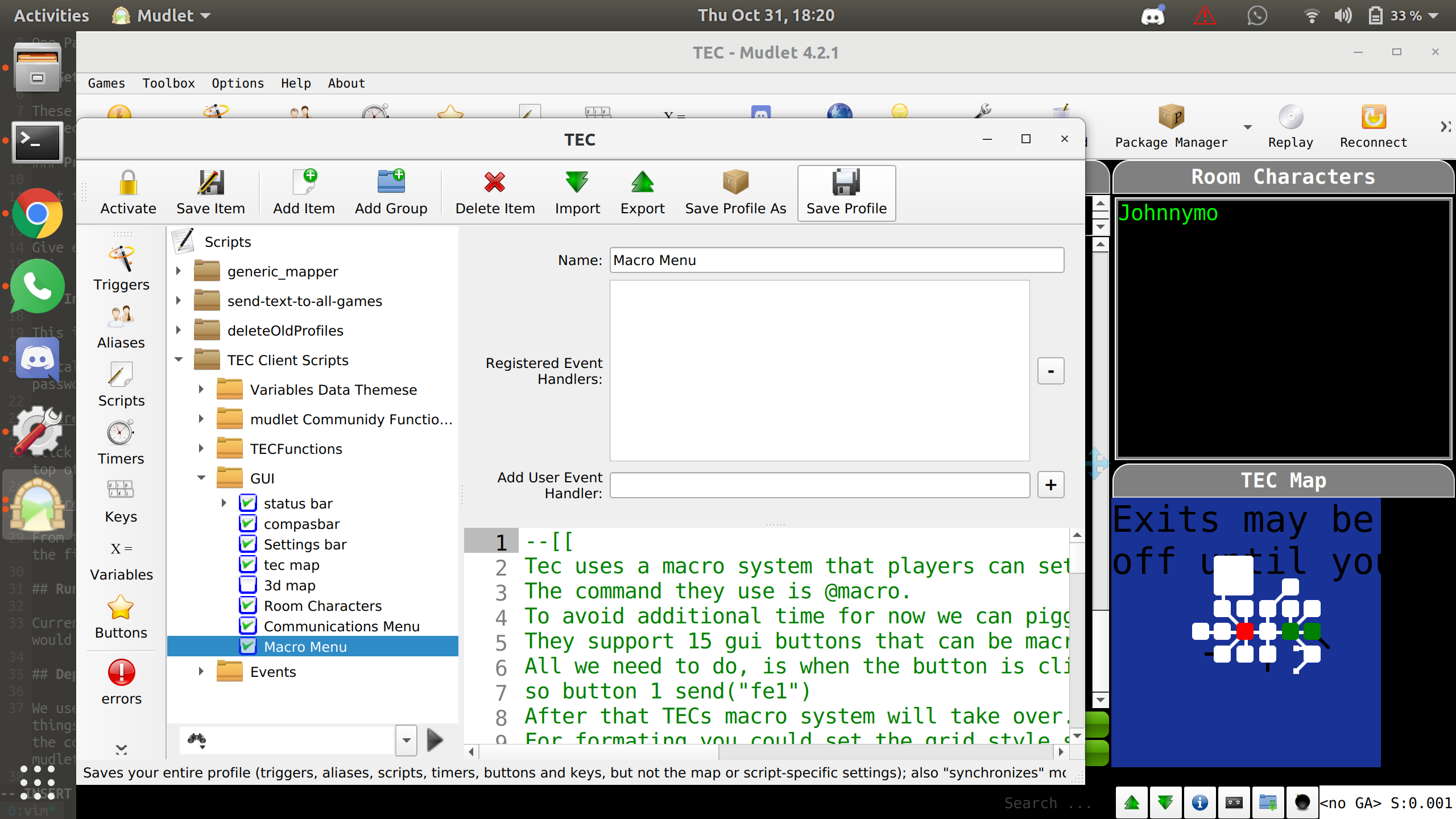Image resolution: width=1456 pixels, height=819 pixels.
Task: Toggle the compasbar script checkbox
Action: tap(248, 523)
